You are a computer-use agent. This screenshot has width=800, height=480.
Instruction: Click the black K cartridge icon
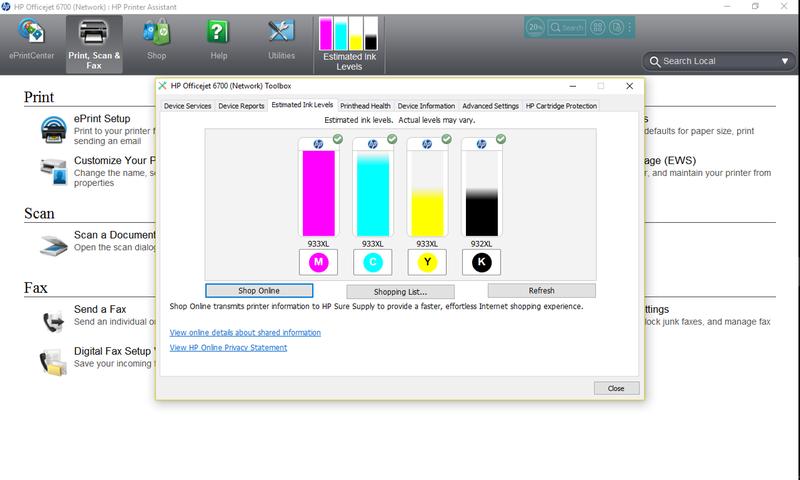click(482, 262)
